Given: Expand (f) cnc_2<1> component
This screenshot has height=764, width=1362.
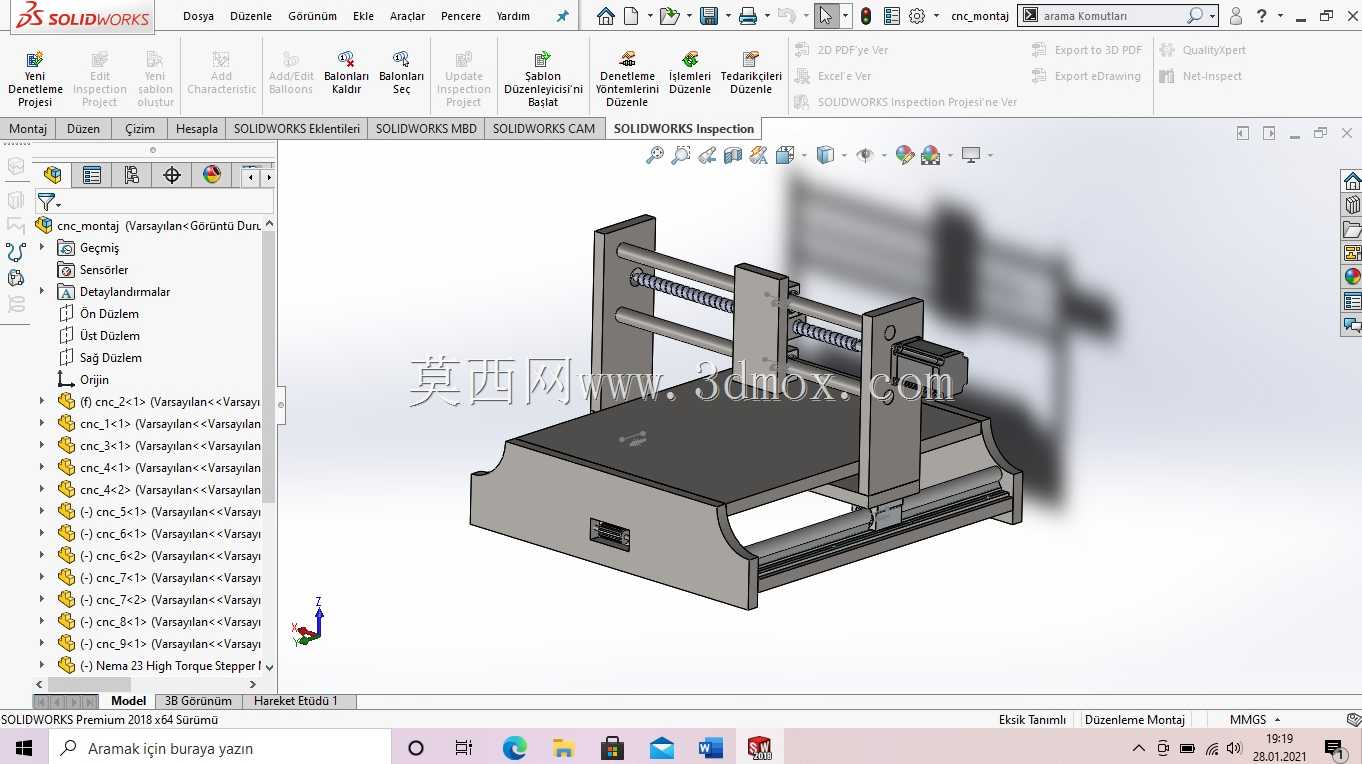Looking at the screenshot, I should pyautogui.click(x=42, y=401).
